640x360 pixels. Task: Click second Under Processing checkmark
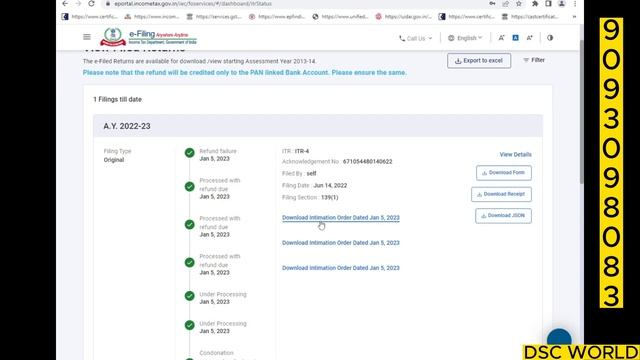pos(189,325)
